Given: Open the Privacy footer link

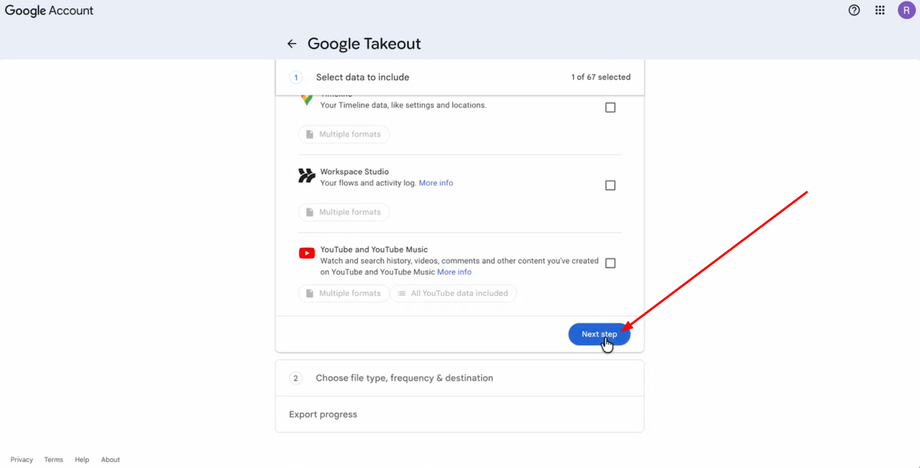Looking at the screenshot, I should coord(22,460).
